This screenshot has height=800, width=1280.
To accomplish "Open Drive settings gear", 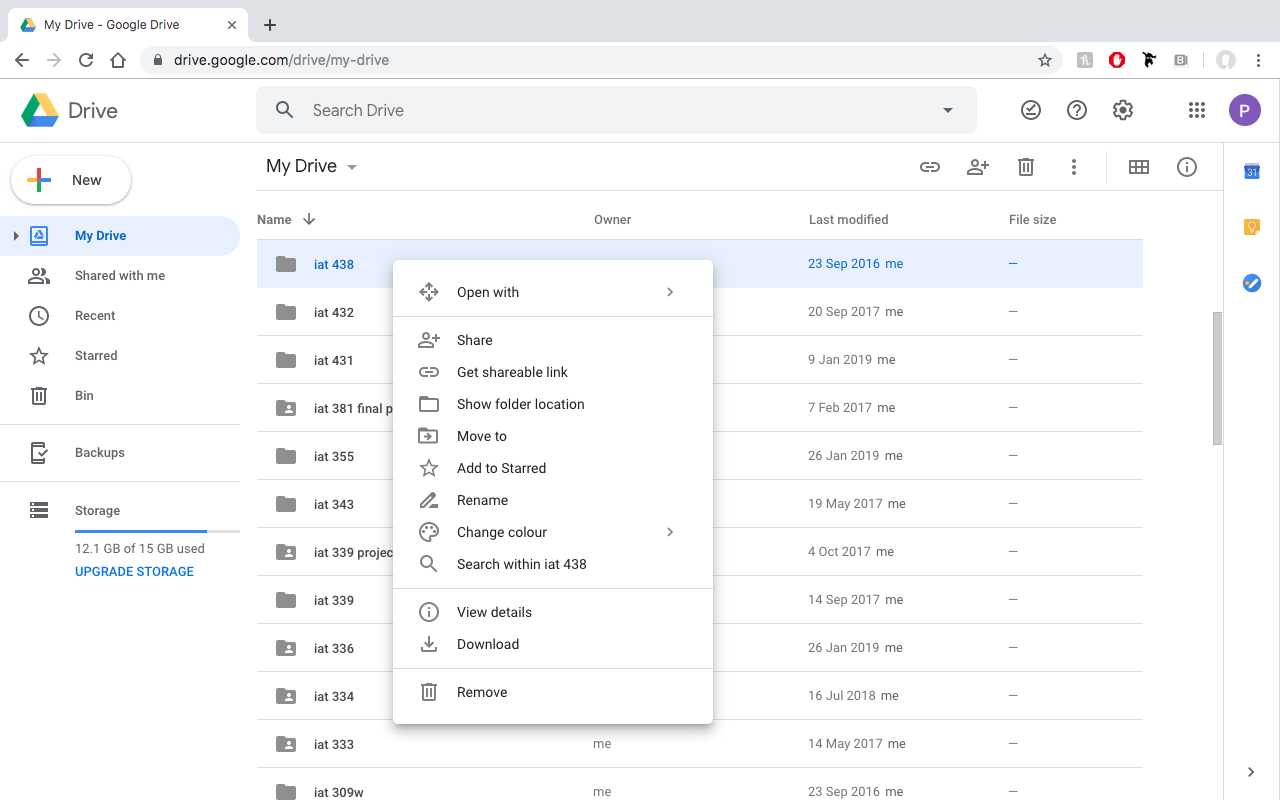I will [1123, 110].
